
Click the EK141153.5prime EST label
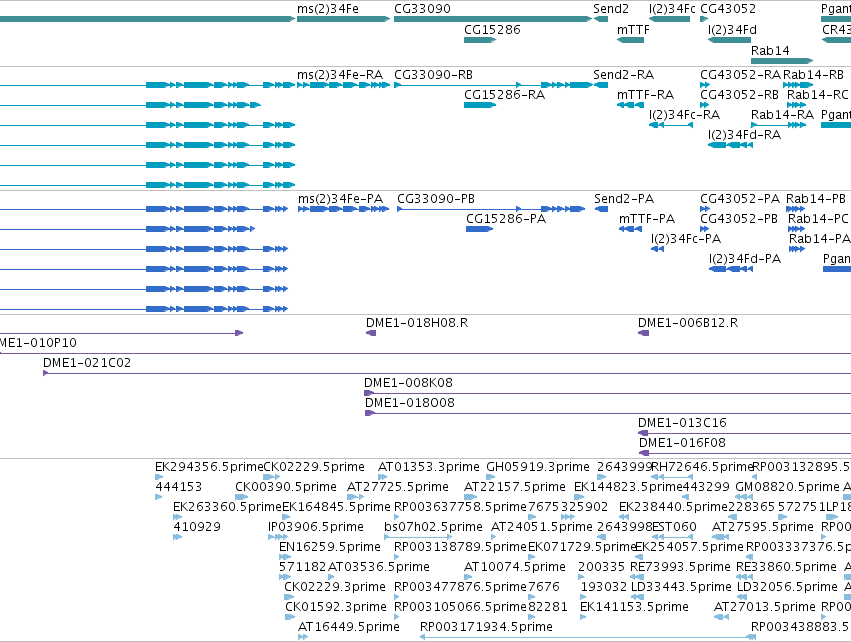[x=634, y=607]
